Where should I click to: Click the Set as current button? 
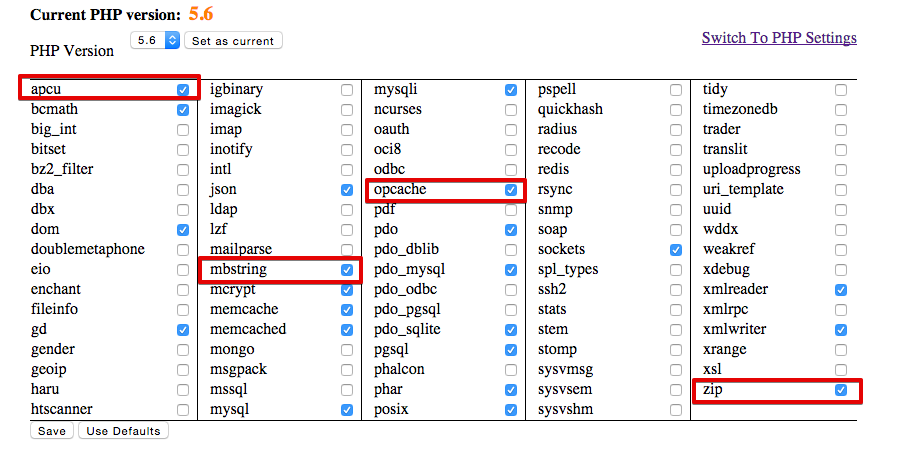tap(234, 41)
